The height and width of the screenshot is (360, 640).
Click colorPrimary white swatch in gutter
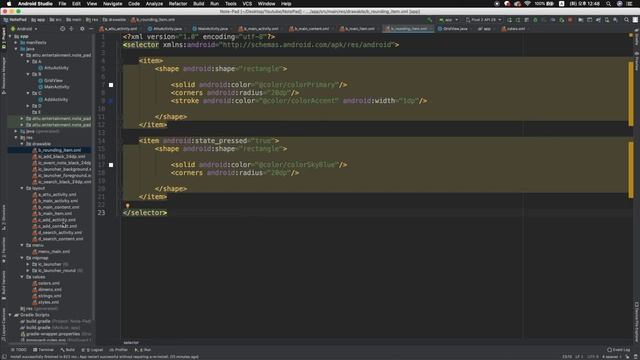tap(111, 85)
